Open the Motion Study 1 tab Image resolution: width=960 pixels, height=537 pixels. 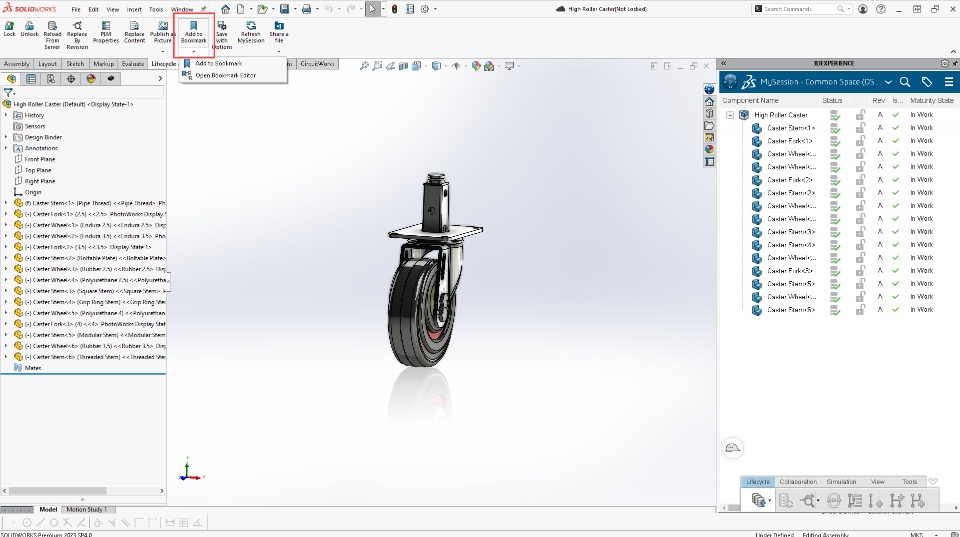coord(86,510)
